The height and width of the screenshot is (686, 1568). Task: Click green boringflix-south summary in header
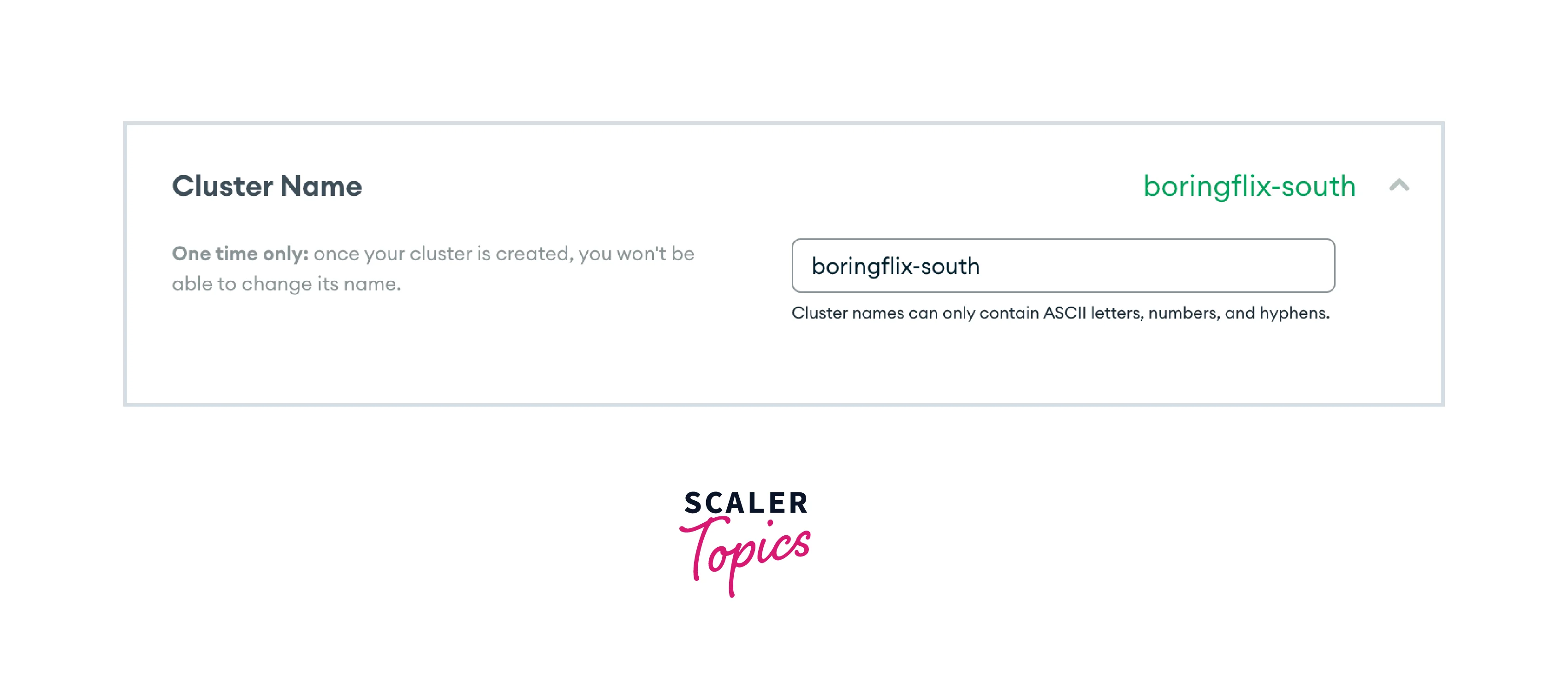coord(1249,186)
